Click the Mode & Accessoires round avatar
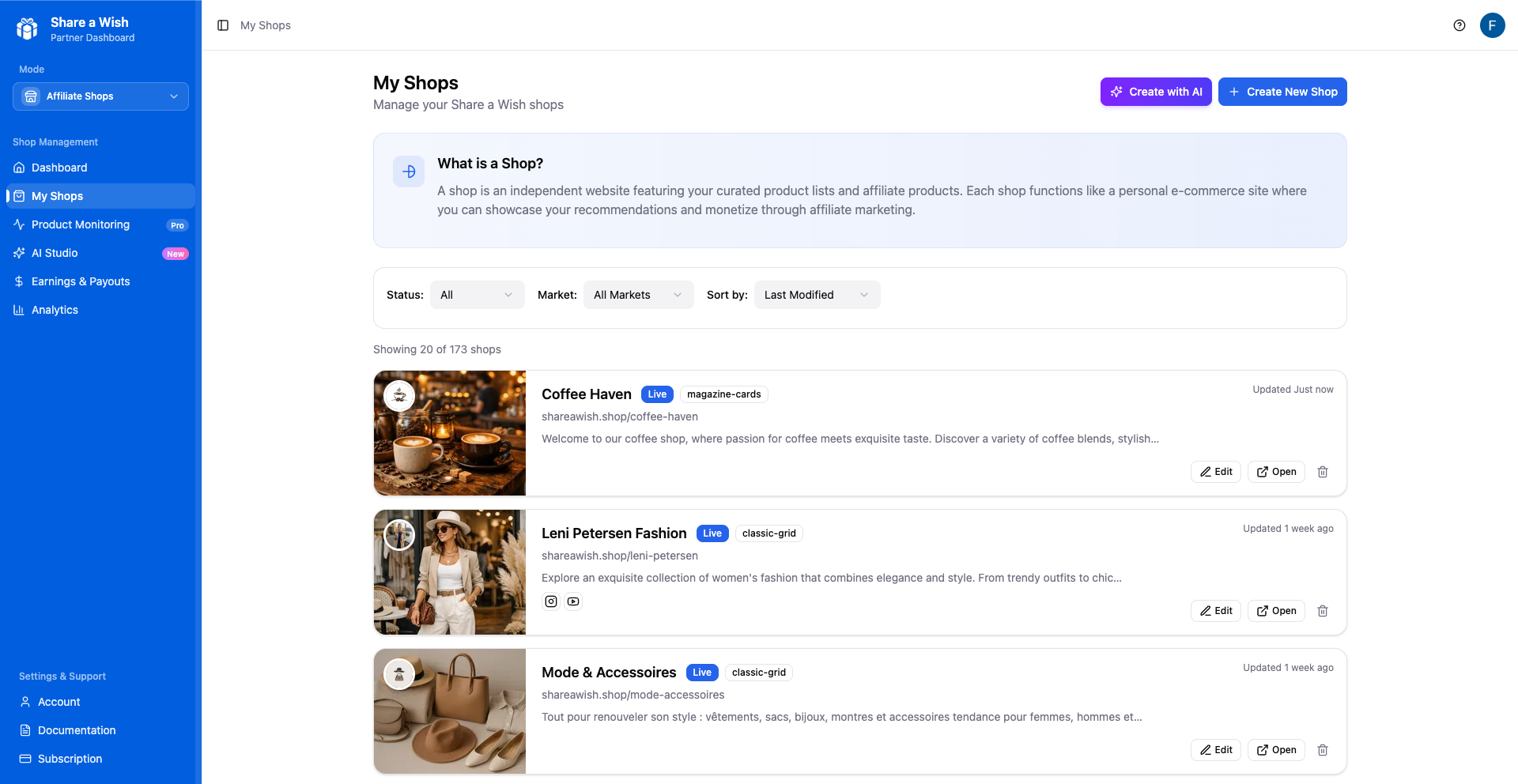 pos(399,674)
